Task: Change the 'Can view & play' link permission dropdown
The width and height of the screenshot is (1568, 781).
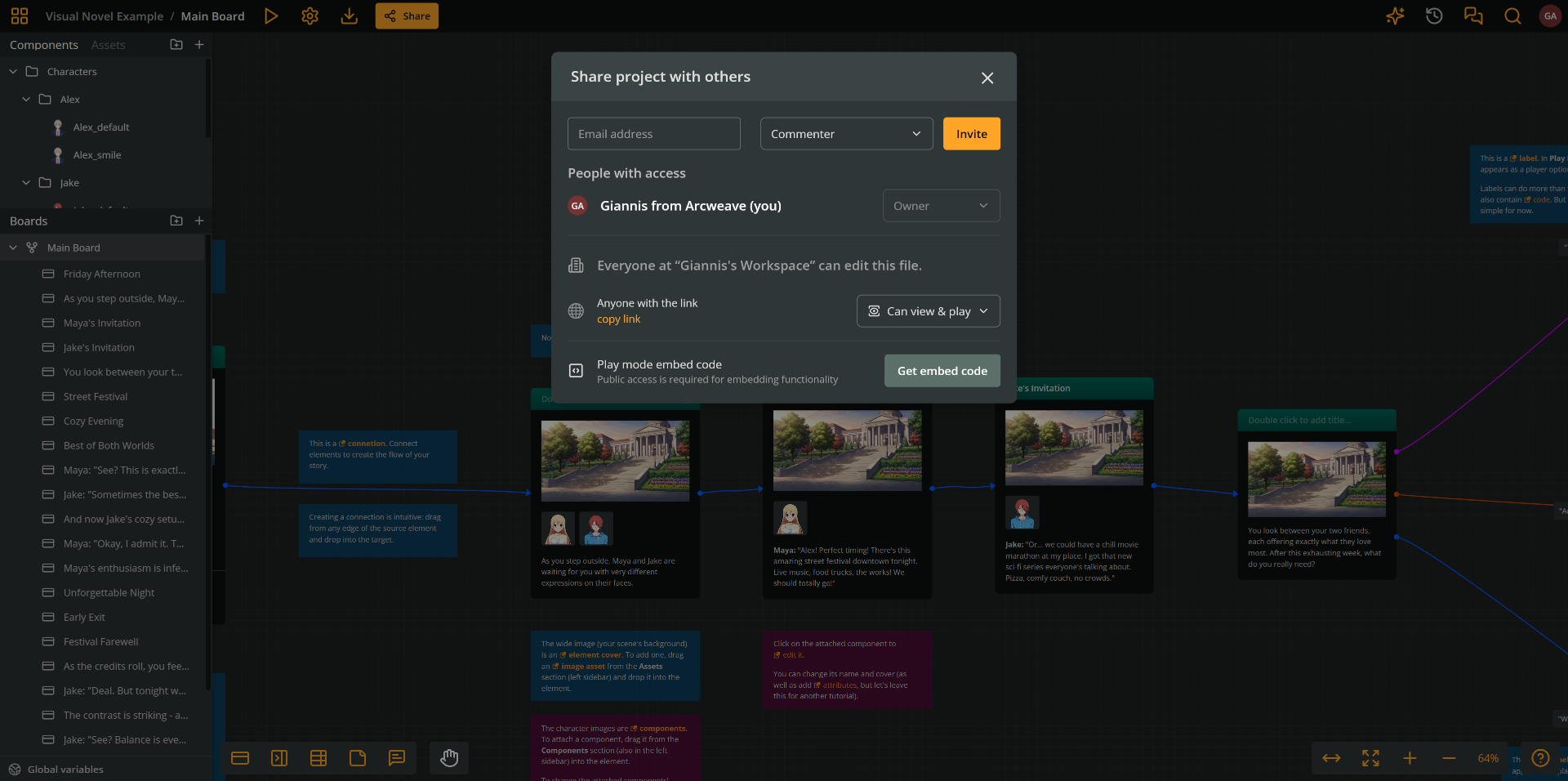Action: click(x=928, y=311)
